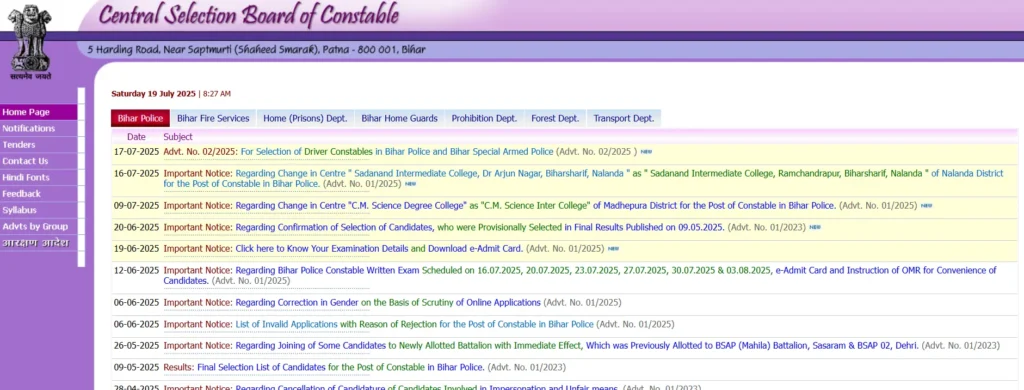Switch to Bihar Fire Services tab
This screenshot has width=1024, height=390.
click(x=213, y=118)
